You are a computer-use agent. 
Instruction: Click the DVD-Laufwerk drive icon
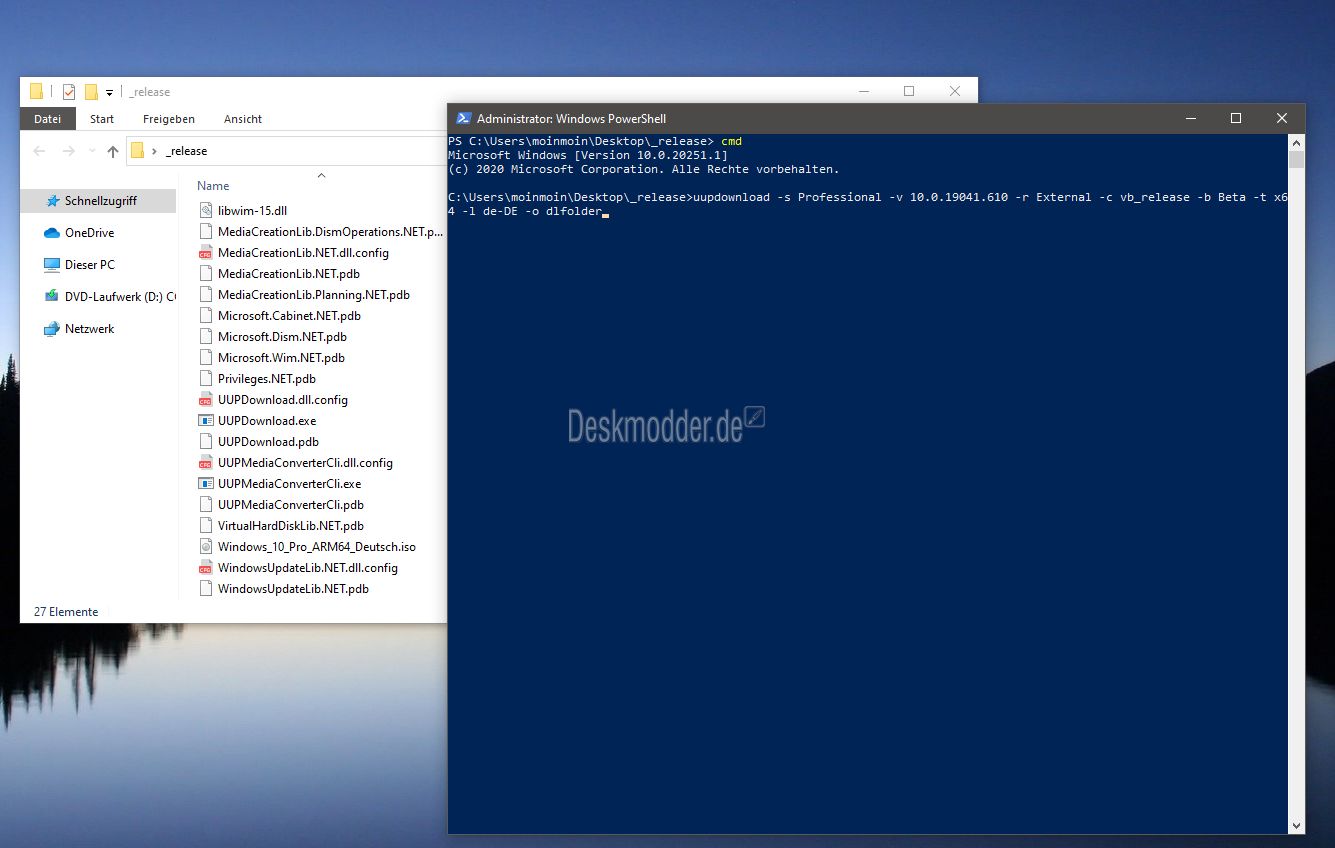[52, 297]
